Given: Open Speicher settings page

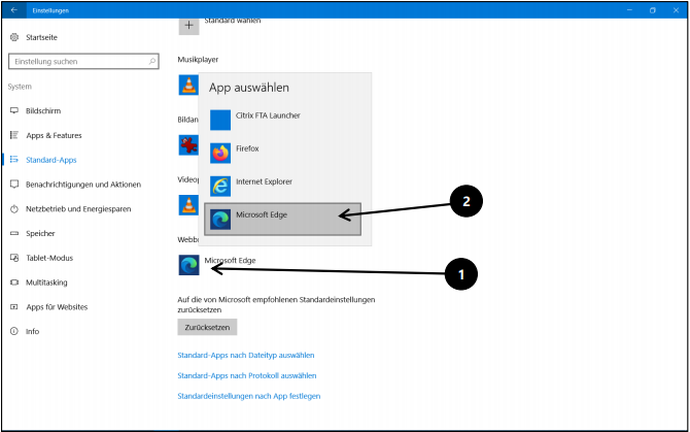Looking at the screenshot, I should [41, 232].
